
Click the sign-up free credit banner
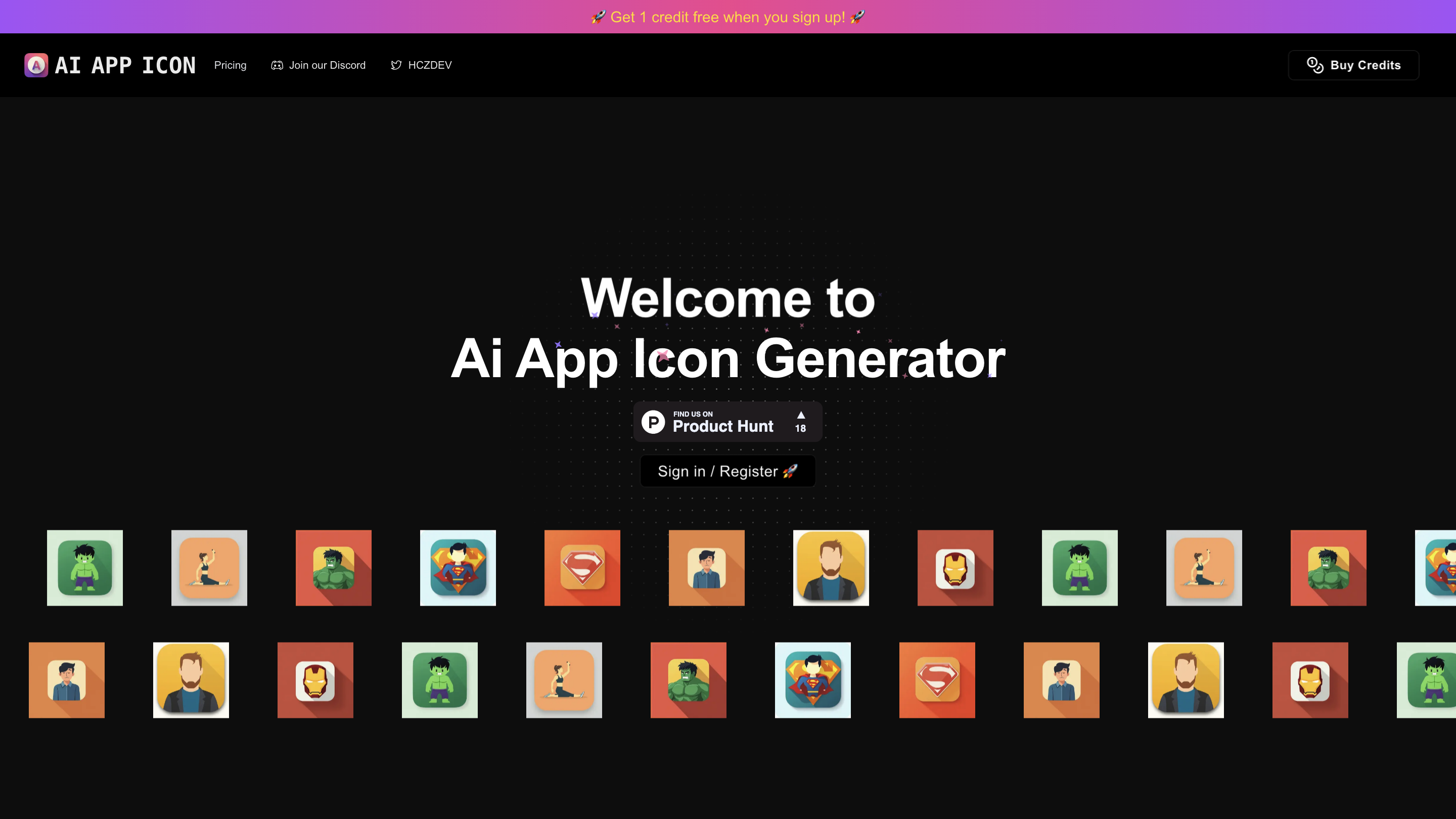coord(728,17)
